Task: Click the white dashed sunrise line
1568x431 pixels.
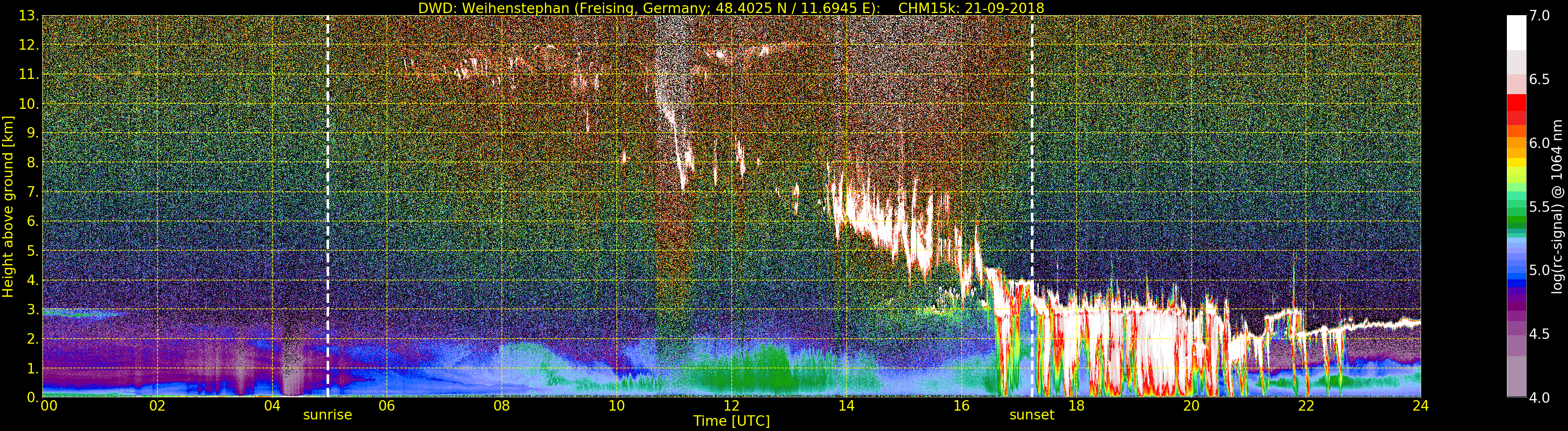Action: point(328,206)
